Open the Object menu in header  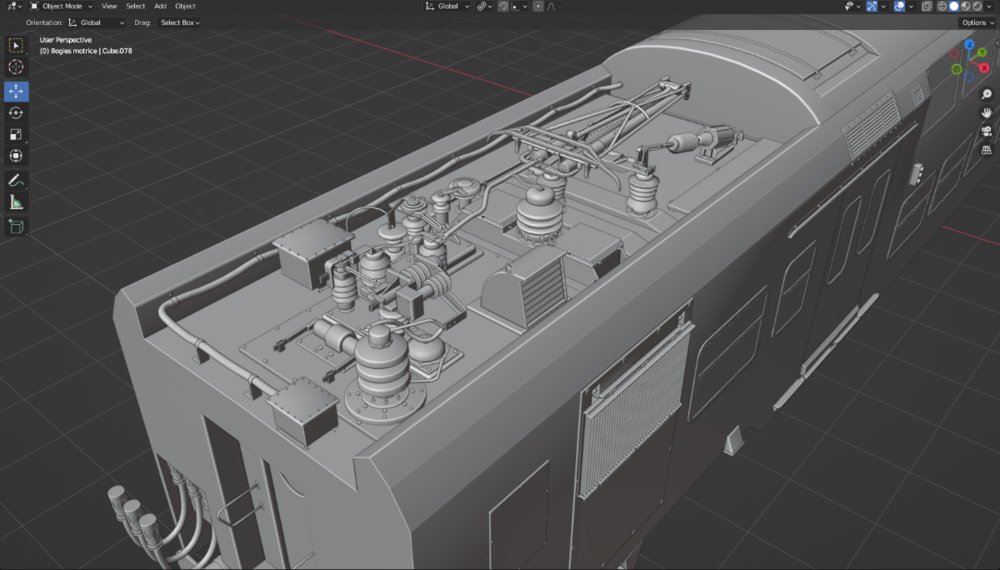185,6
